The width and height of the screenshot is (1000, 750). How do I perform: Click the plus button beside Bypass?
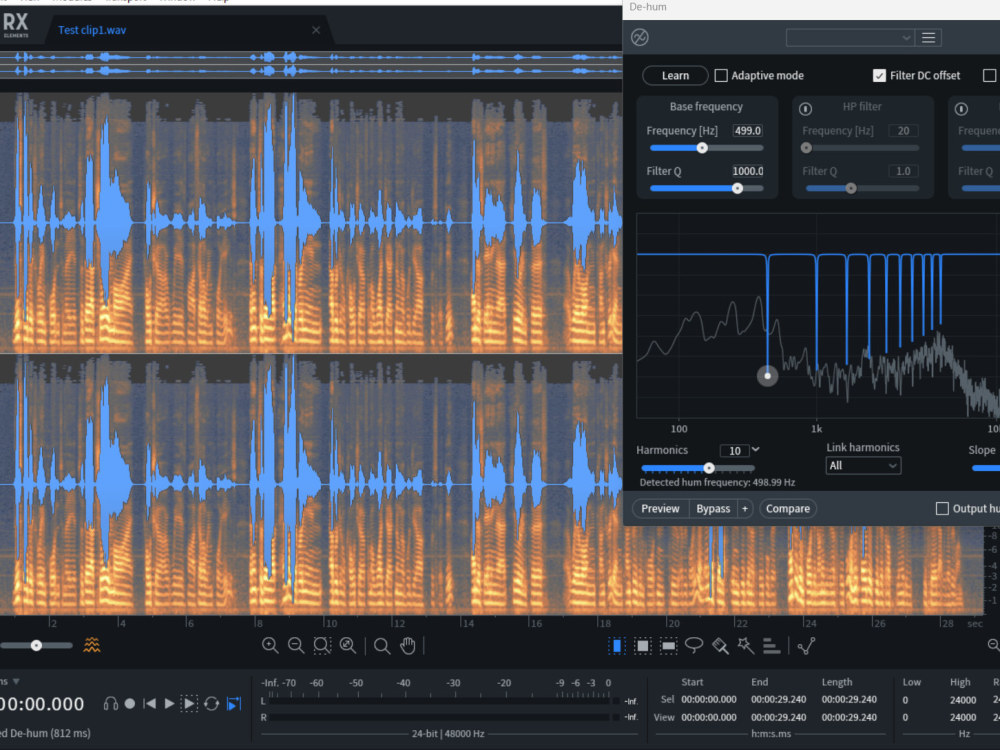745,508
